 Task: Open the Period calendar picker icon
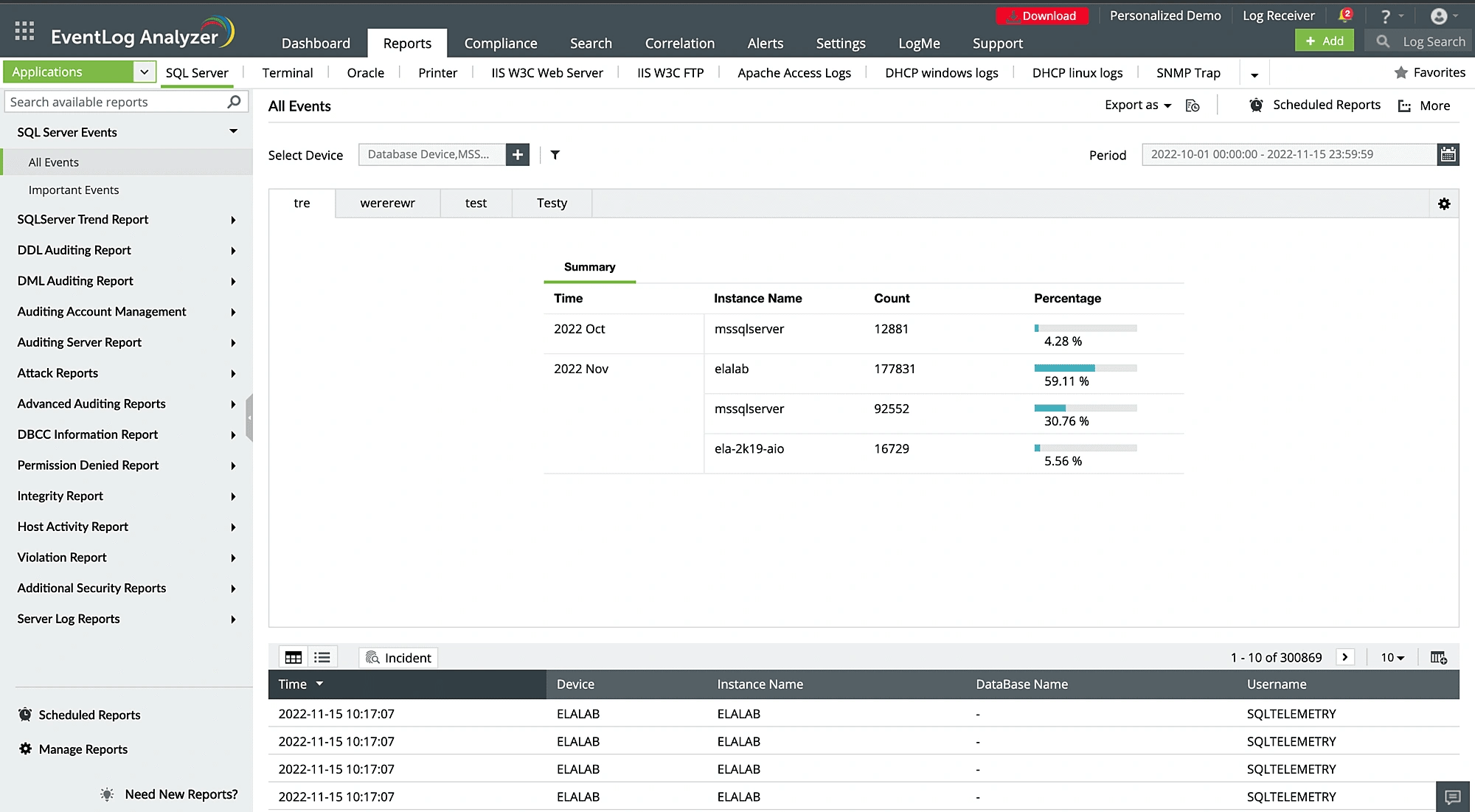(1448, 154)
